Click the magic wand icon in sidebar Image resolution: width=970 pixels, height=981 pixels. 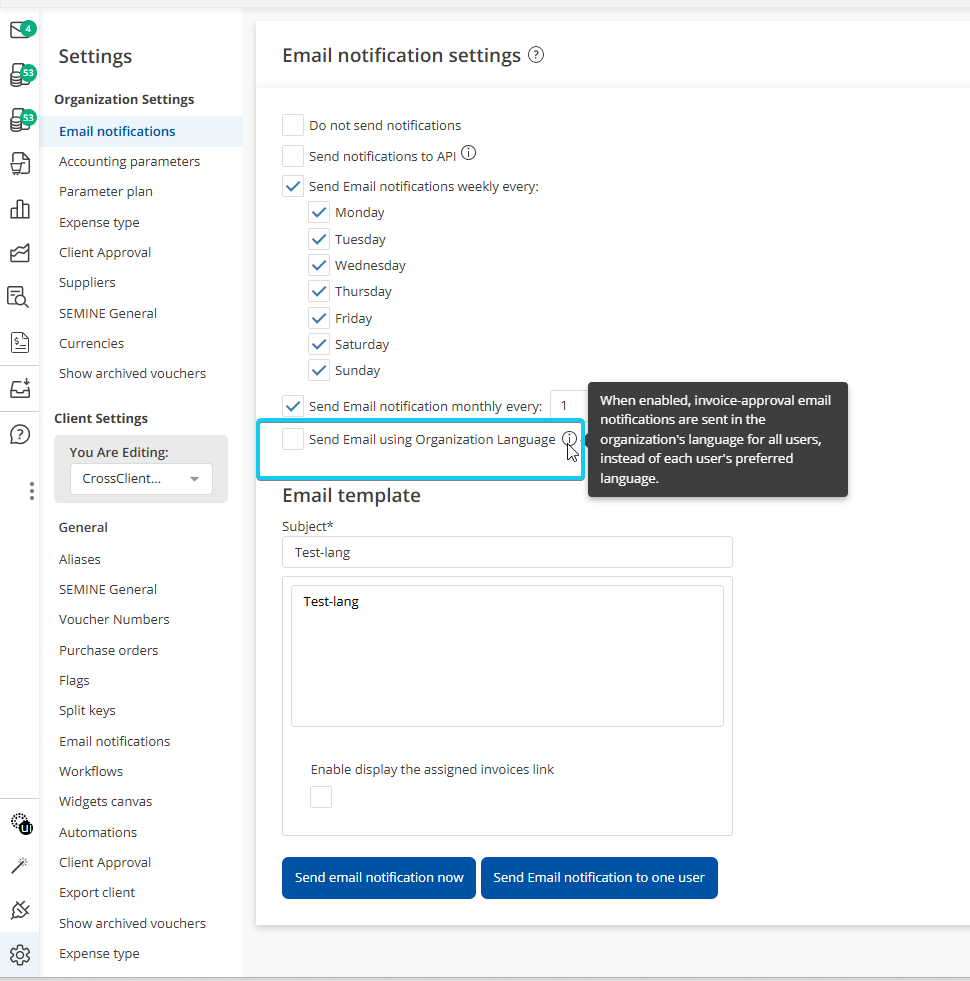20,865
